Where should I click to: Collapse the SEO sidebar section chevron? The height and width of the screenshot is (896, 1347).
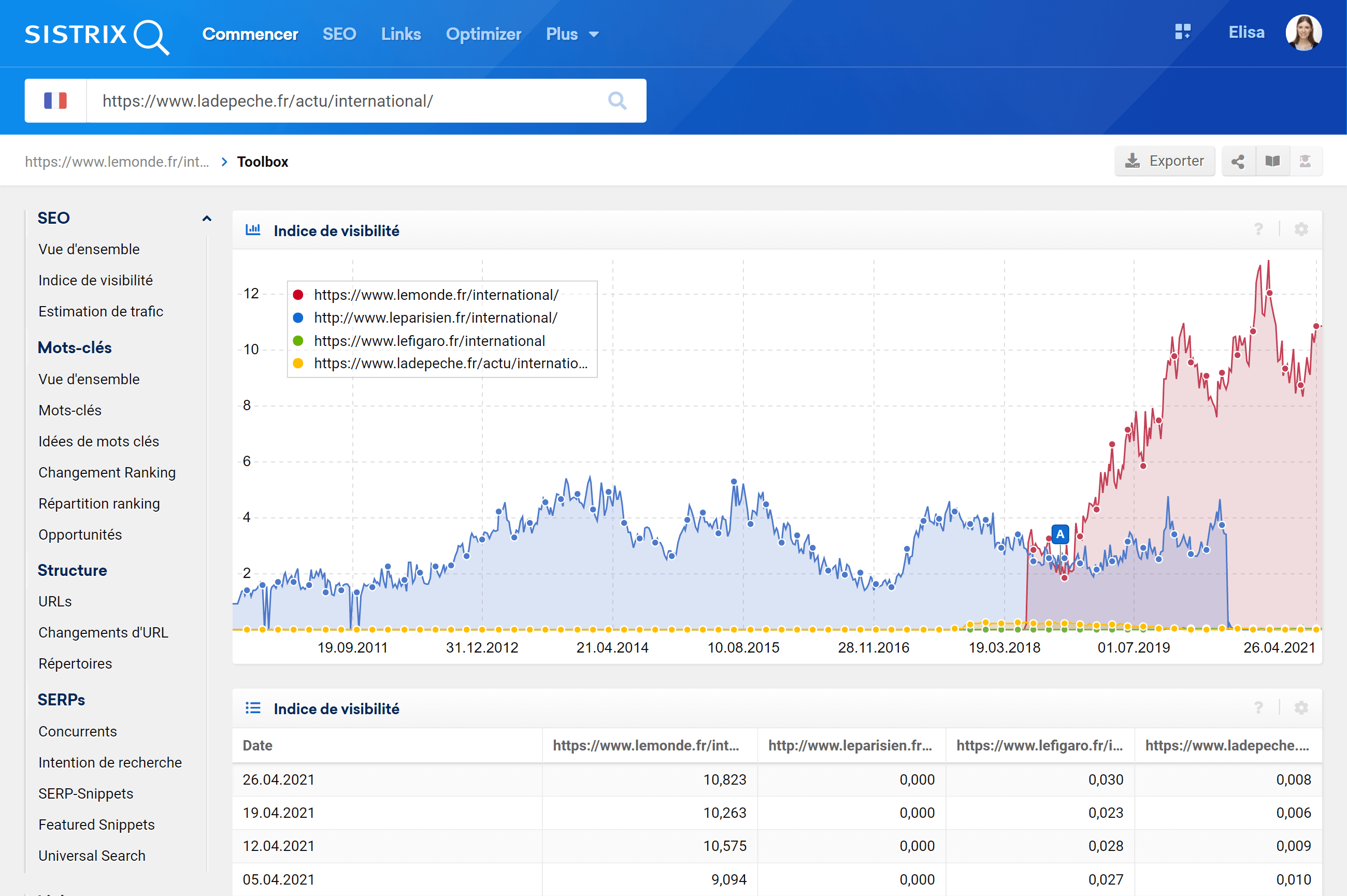207,218
